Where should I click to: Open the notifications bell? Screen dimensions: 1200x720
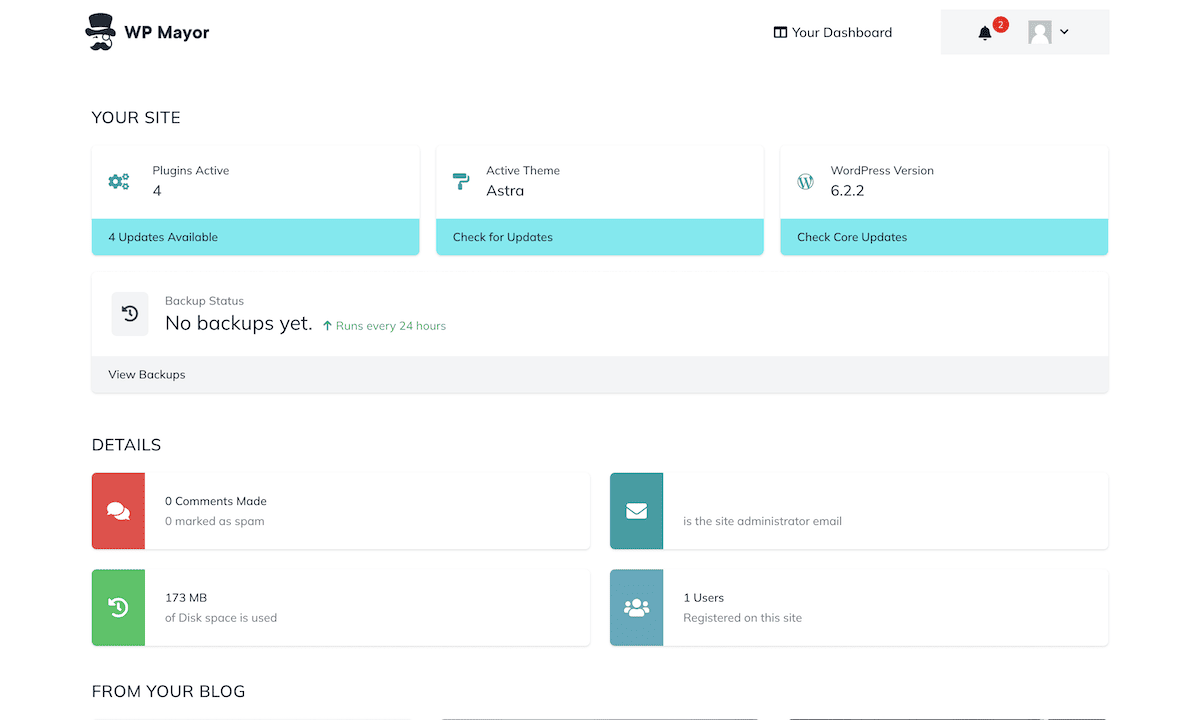[x=985, y=33]
